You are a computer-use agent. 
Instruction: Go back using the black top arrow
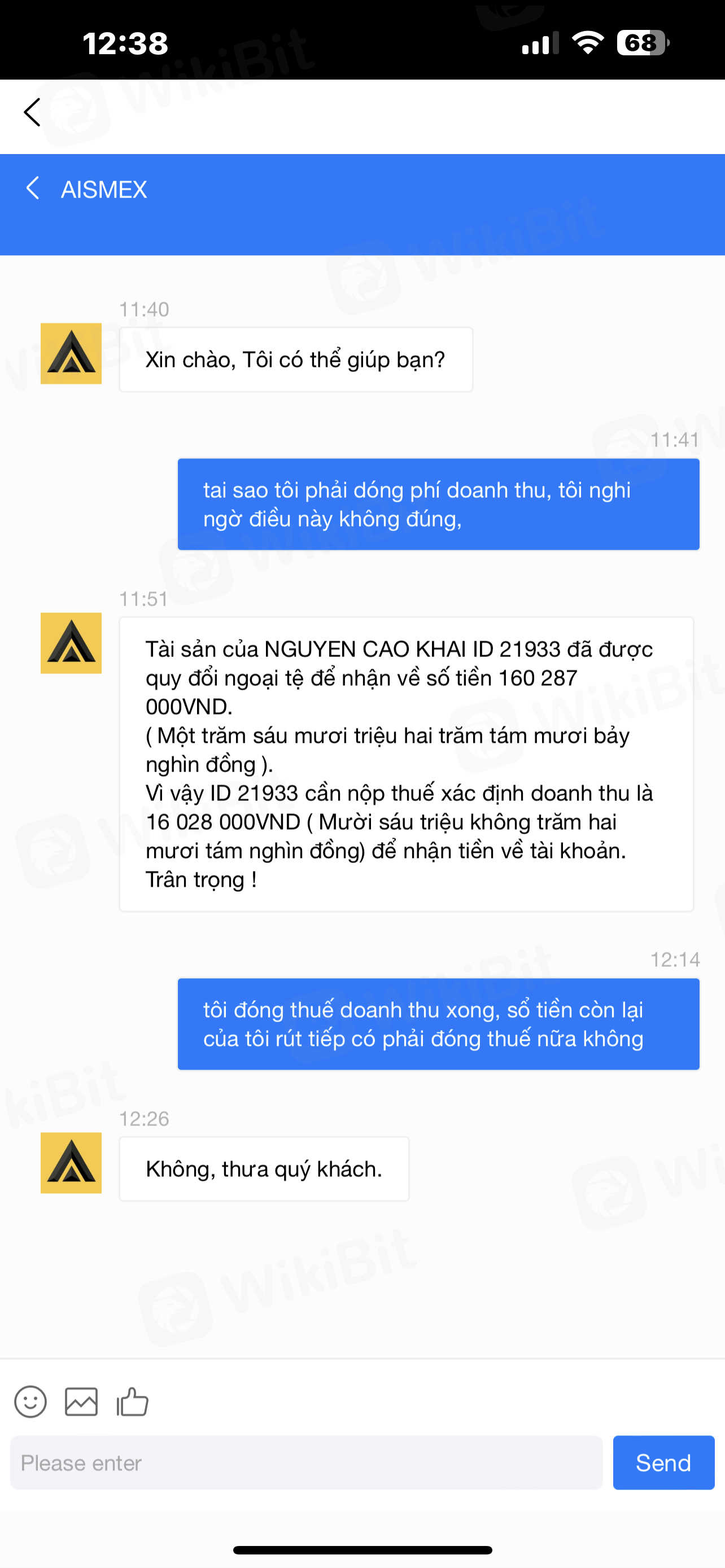click(x=32, y=113)
